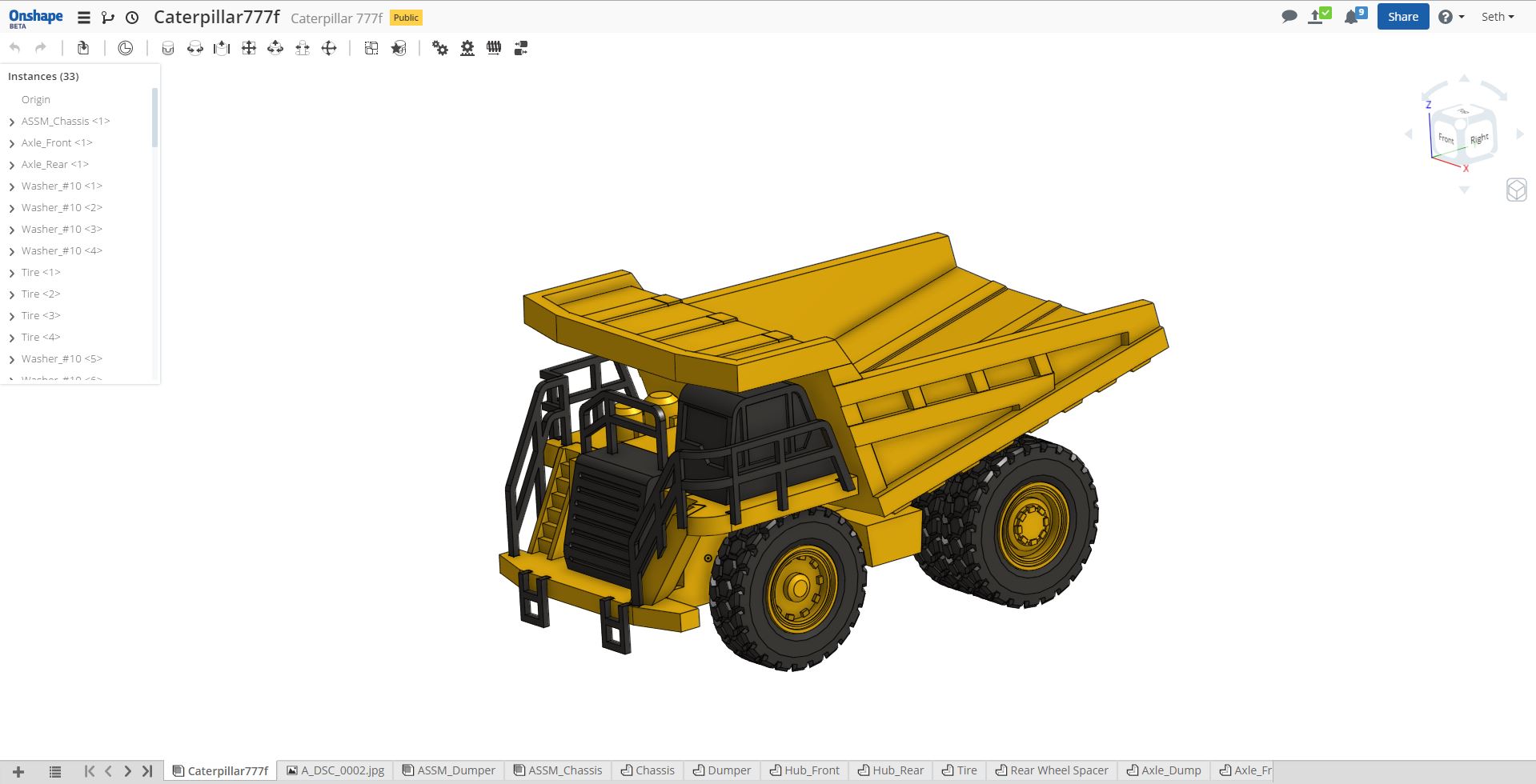
Task: Open the comments speech bubble
Action: (1289, 17)
